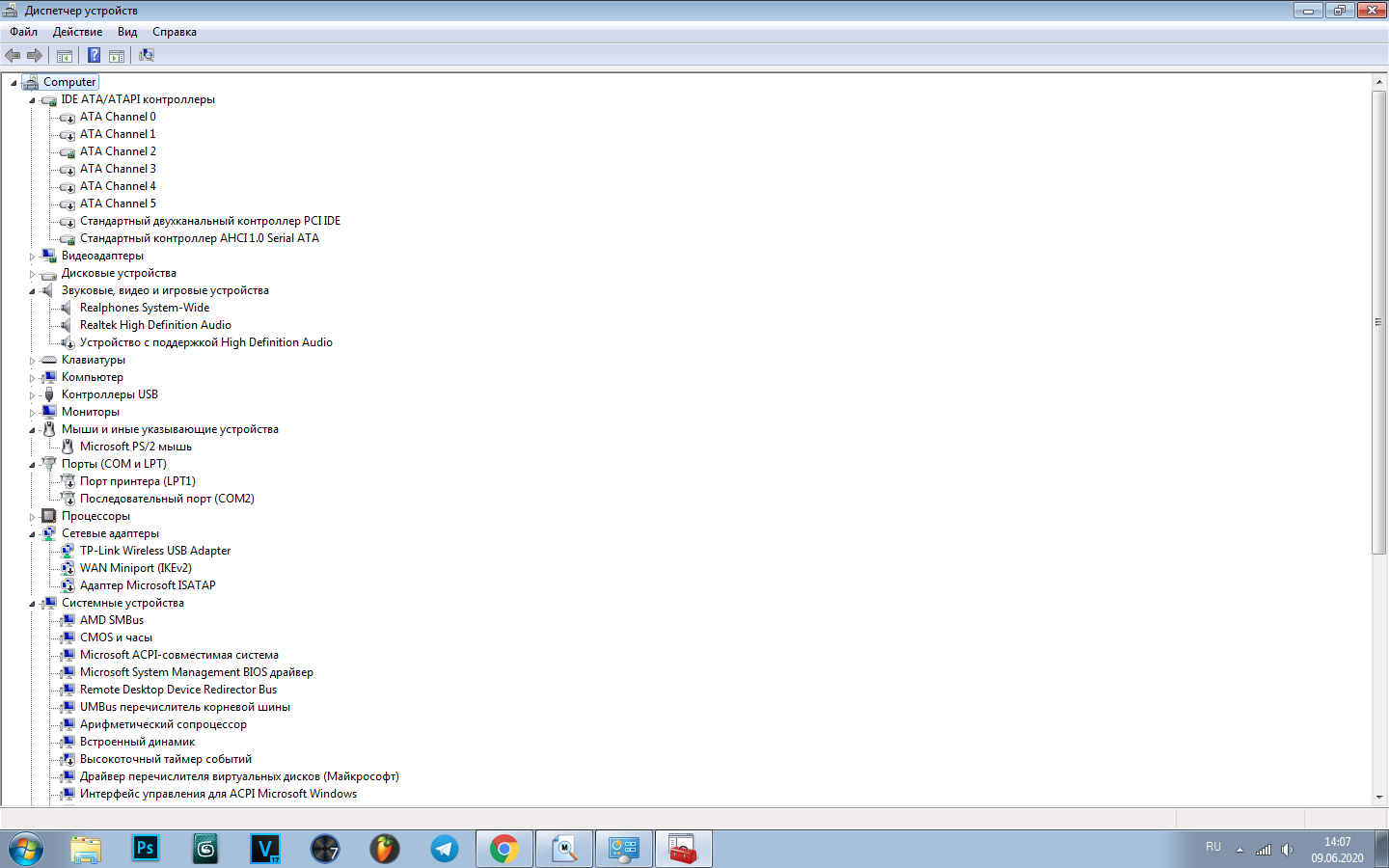Click the scrollbar down arrow
Image resolution: width=1389 pixels, height=868 pixels.
1378,797
